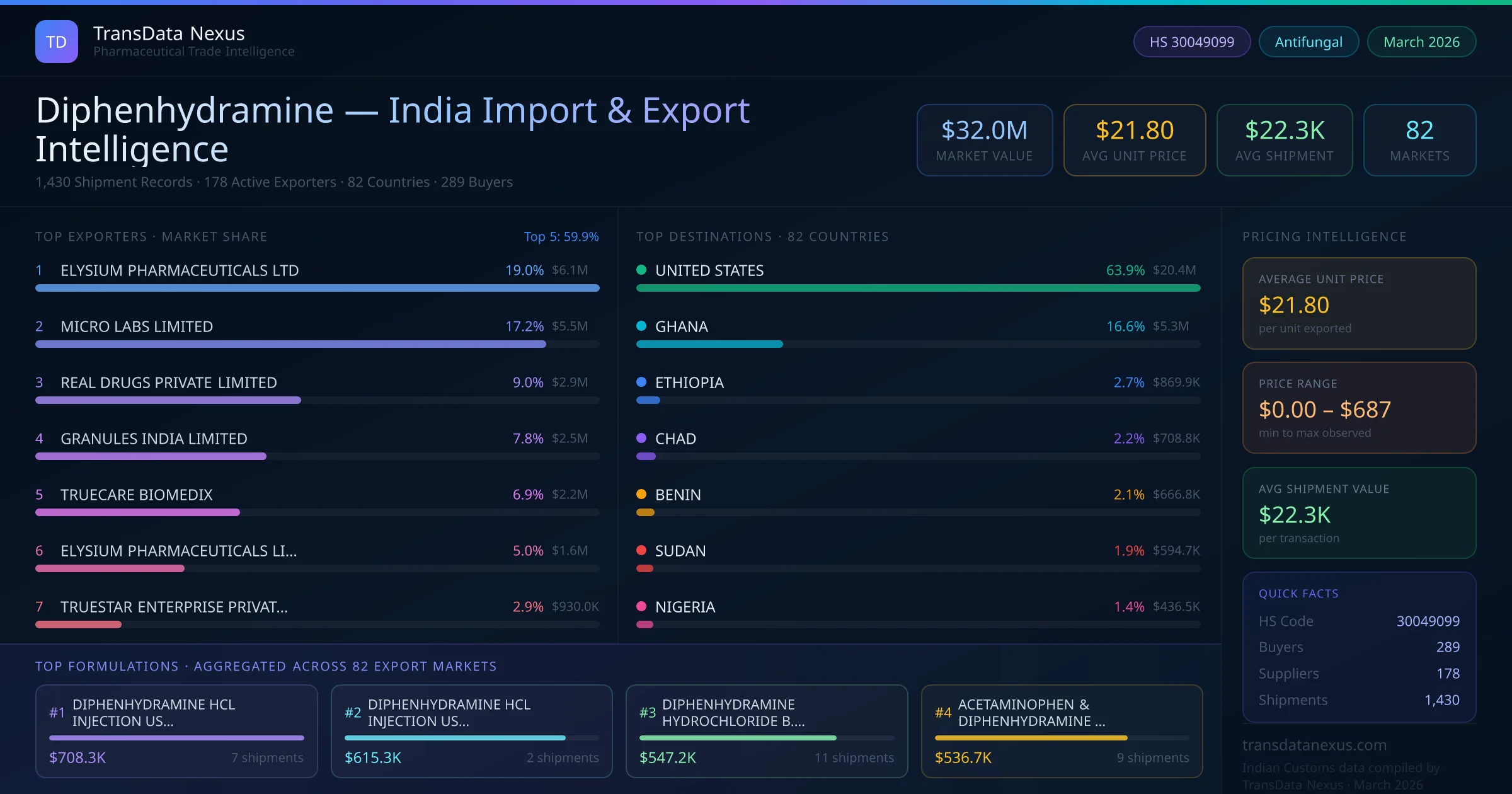Open formulation #1 Diphenhydramine HCL card
Image resolution: width=1512 pixels, height=794 pixels.
(176, 731)
